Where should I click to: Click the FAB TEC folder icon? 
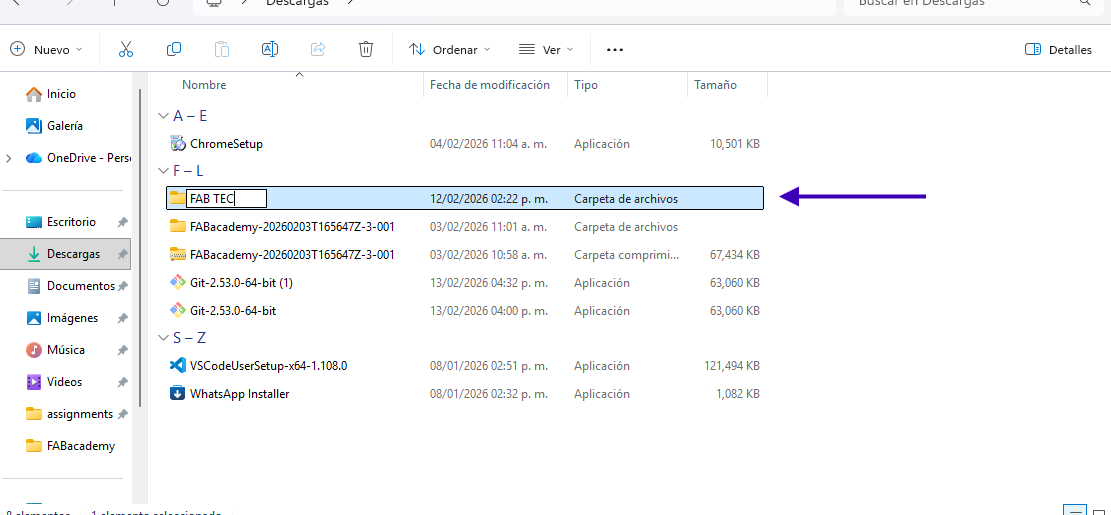pos(177,197)
